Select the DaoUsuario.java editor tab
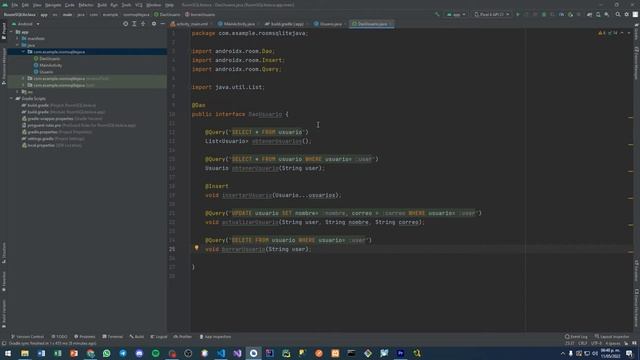This screenshot has height=360, width=640. pyautogui.click(x=371, y=24)
